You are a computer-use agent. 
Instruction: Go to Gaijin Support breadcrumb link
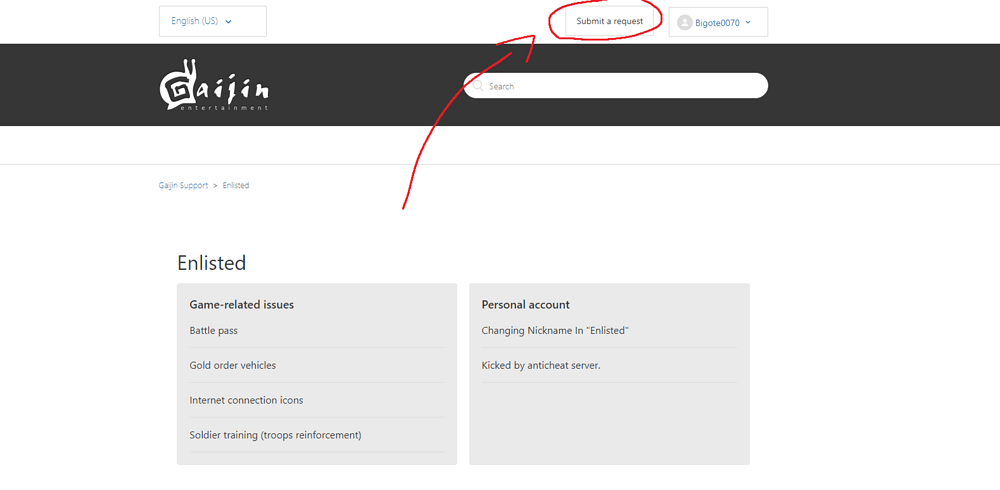[x=183, y=185]
